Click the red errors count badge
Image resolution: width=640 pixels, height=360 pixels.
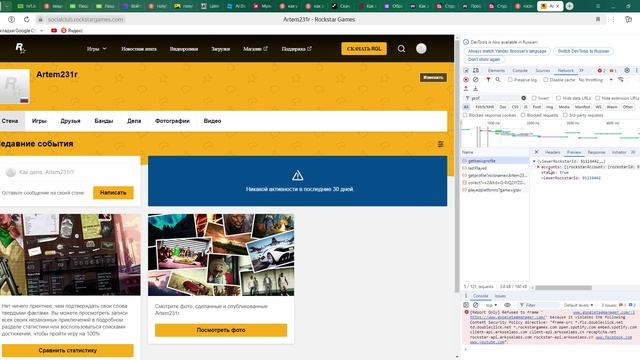(601, 71)
